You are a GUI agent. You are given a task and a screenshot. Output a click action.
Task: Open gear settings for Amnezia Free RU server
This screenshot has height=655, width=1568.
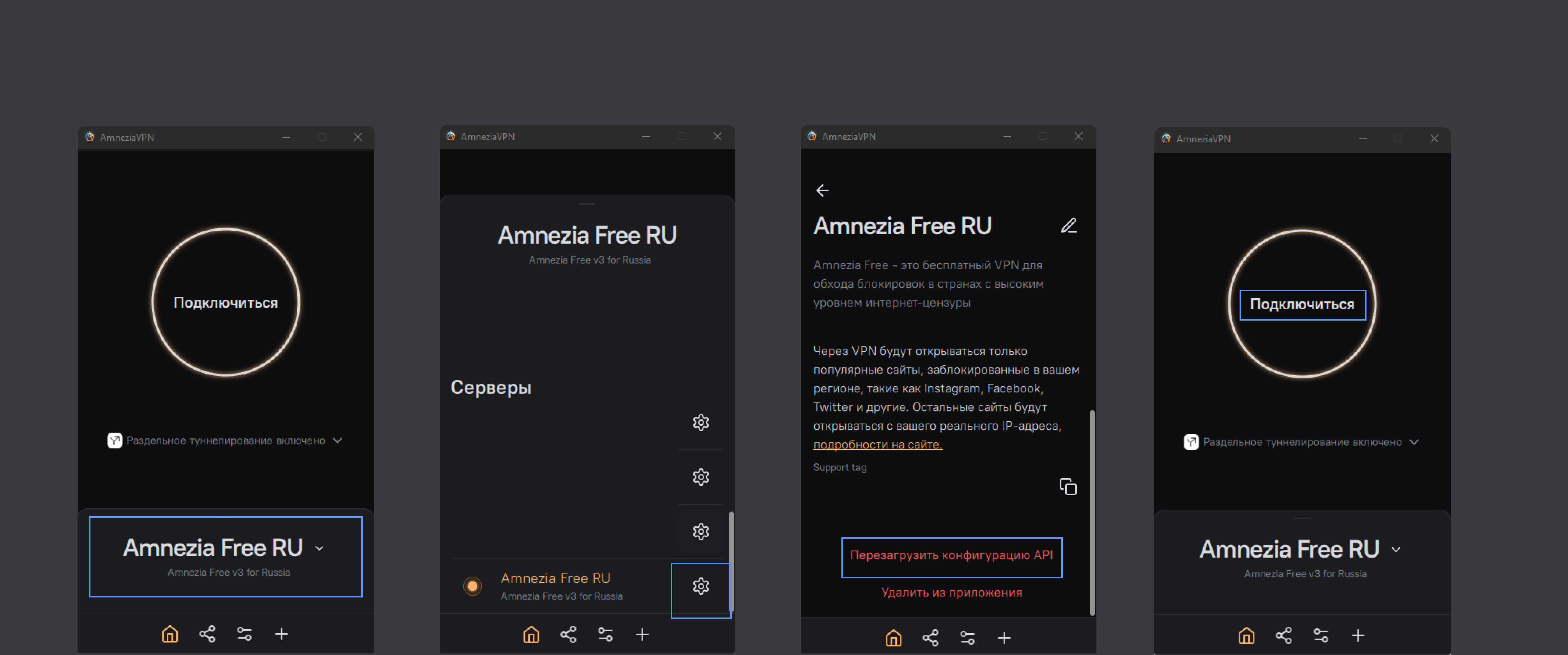coord(701,586)
